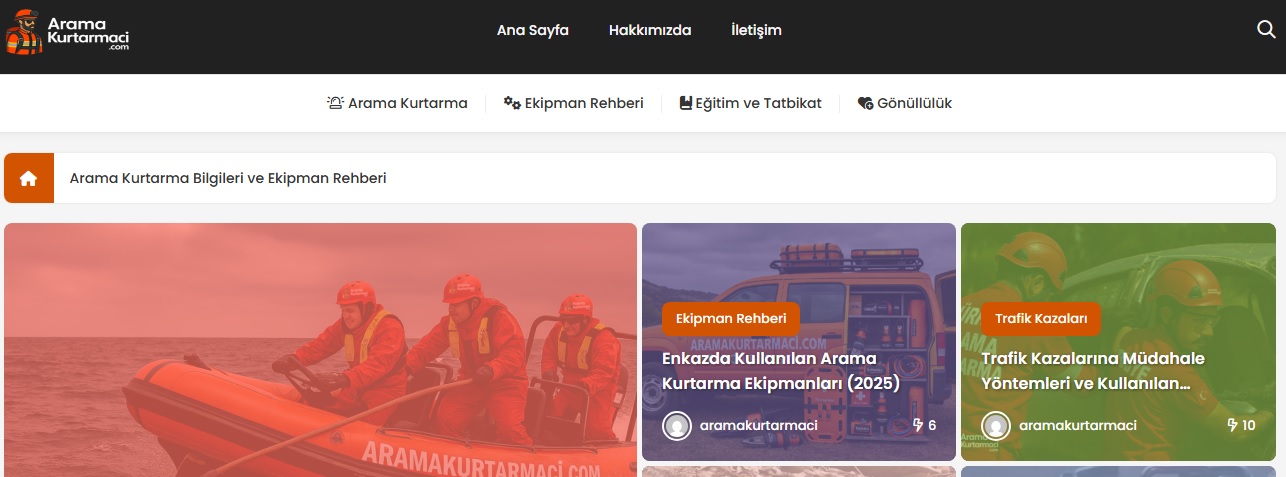1286x477 pixels.
Task: Open the search magnifier icon
Action: [1265, 30]
